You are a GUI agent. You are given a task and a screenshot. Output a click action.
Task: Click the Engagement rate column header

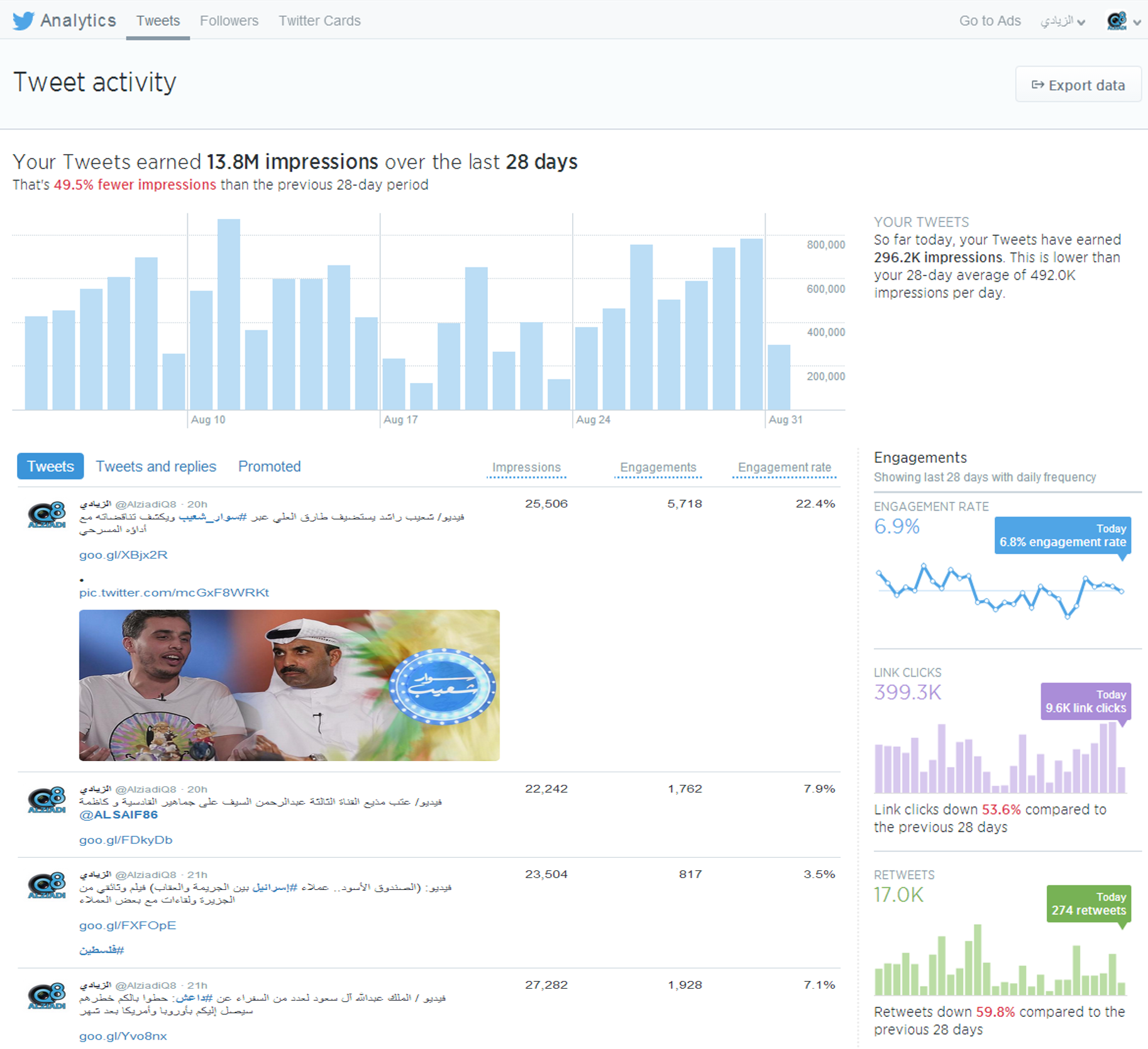point(784,467)
